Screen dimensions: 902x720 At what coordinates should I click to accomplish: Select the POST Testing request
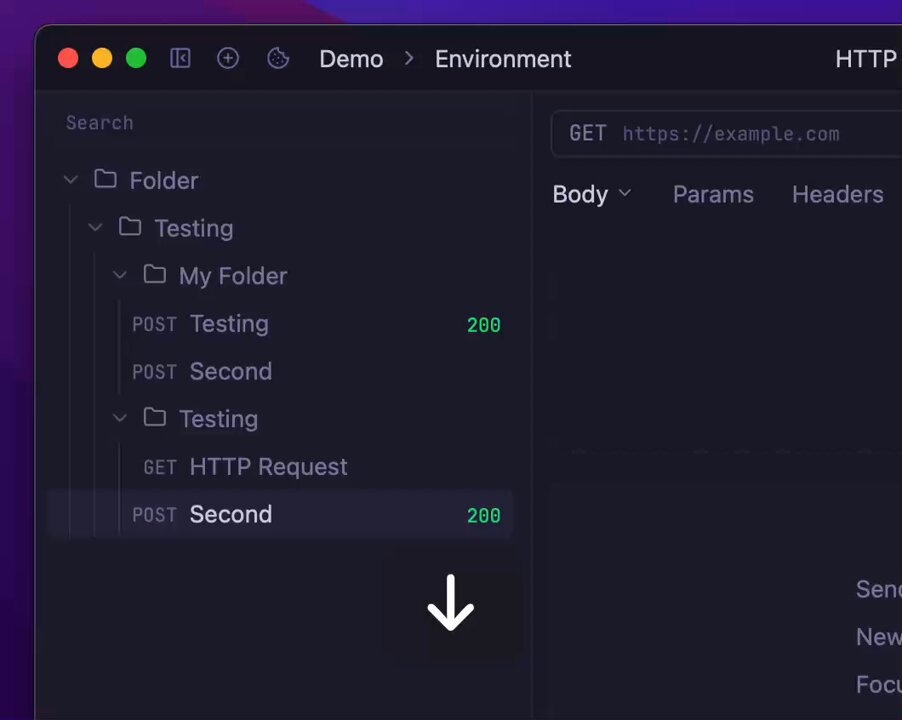pos(280,324)
